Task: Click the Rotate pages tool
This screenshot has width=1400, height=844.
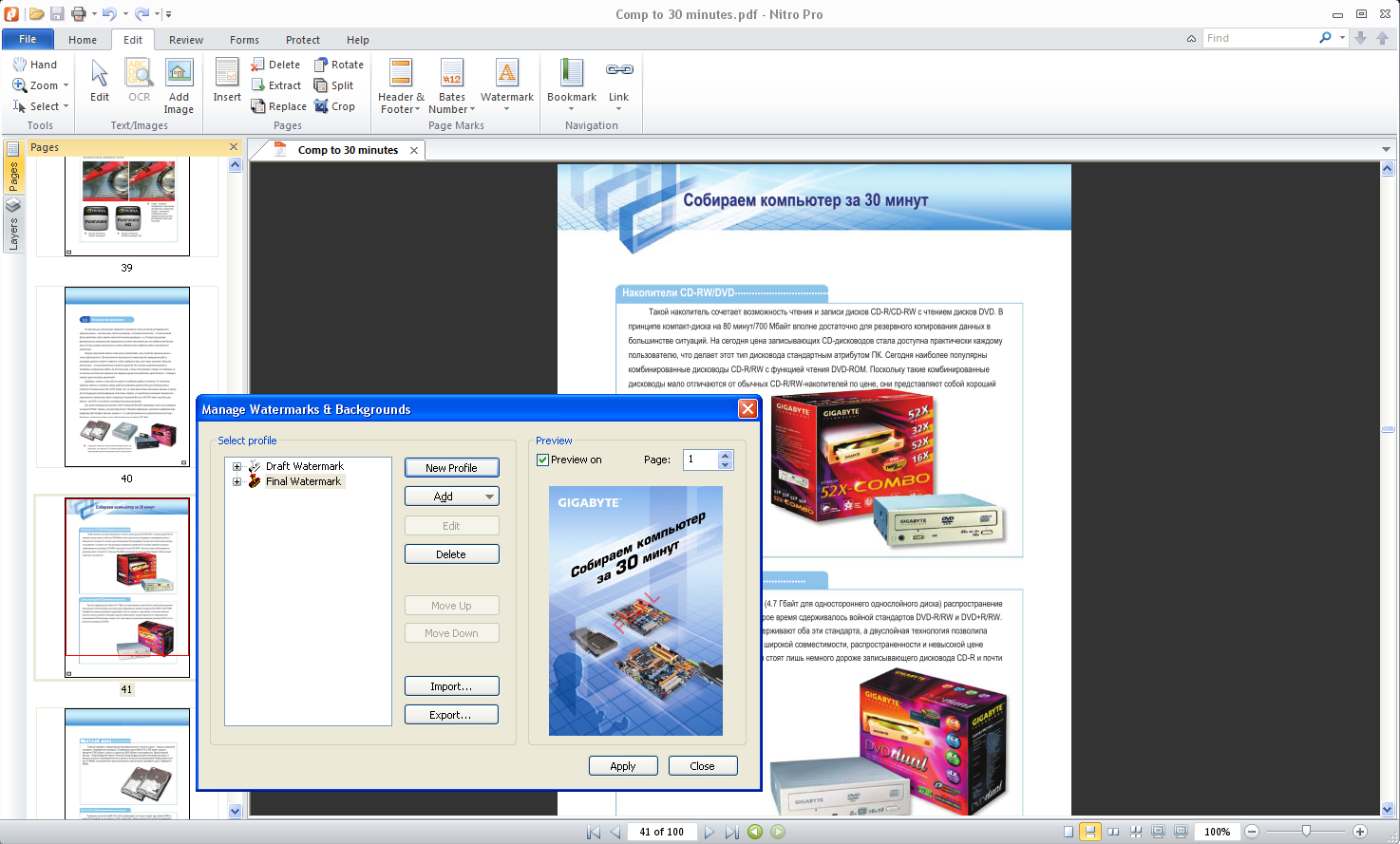Action: [339, 65]
